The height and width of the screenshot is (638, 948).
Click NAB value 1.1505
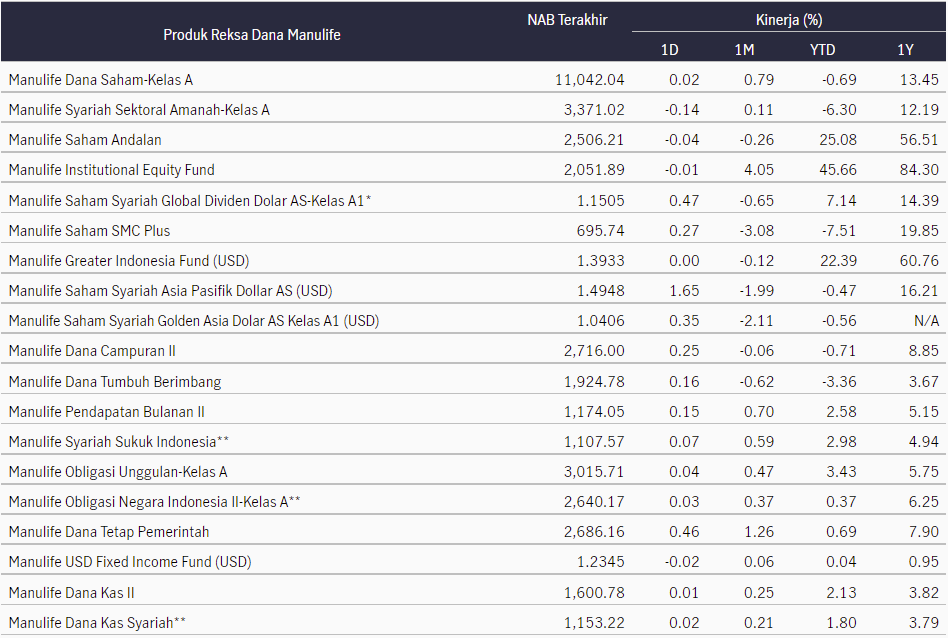[600, 200]
